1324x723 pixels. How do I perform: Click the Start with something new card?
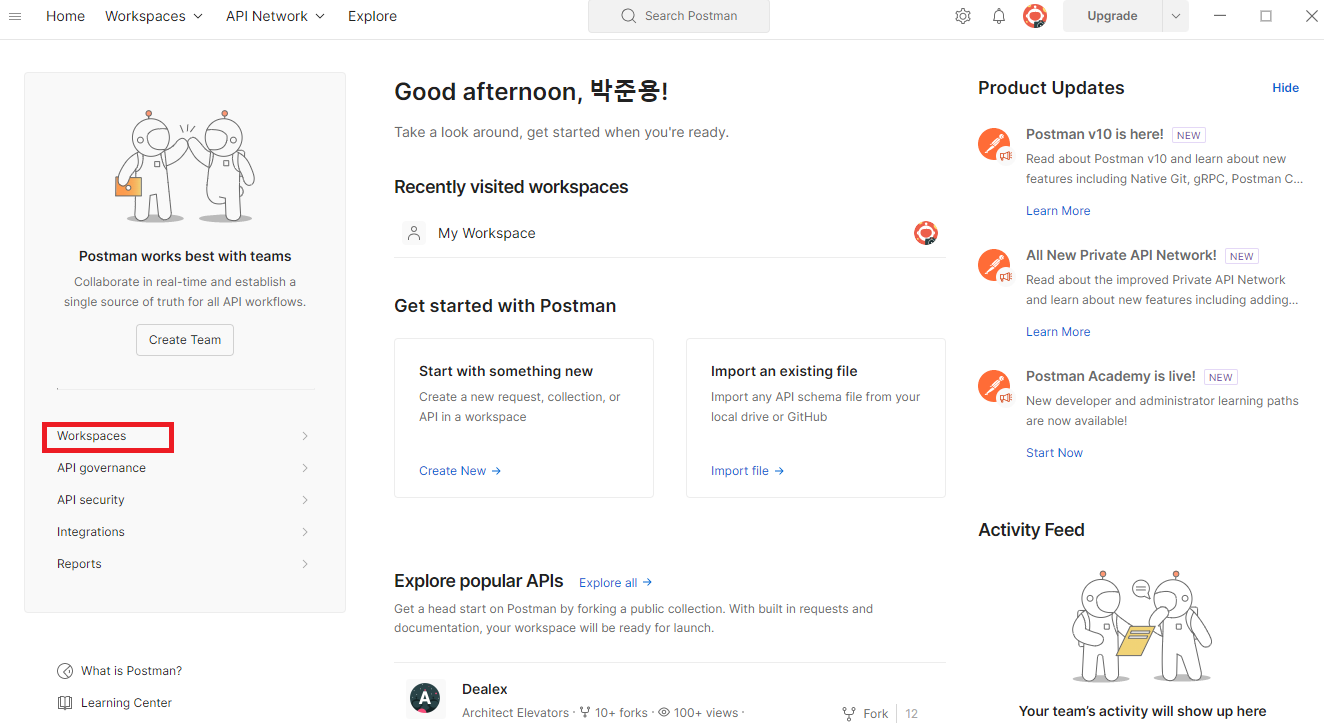point(524,418)
